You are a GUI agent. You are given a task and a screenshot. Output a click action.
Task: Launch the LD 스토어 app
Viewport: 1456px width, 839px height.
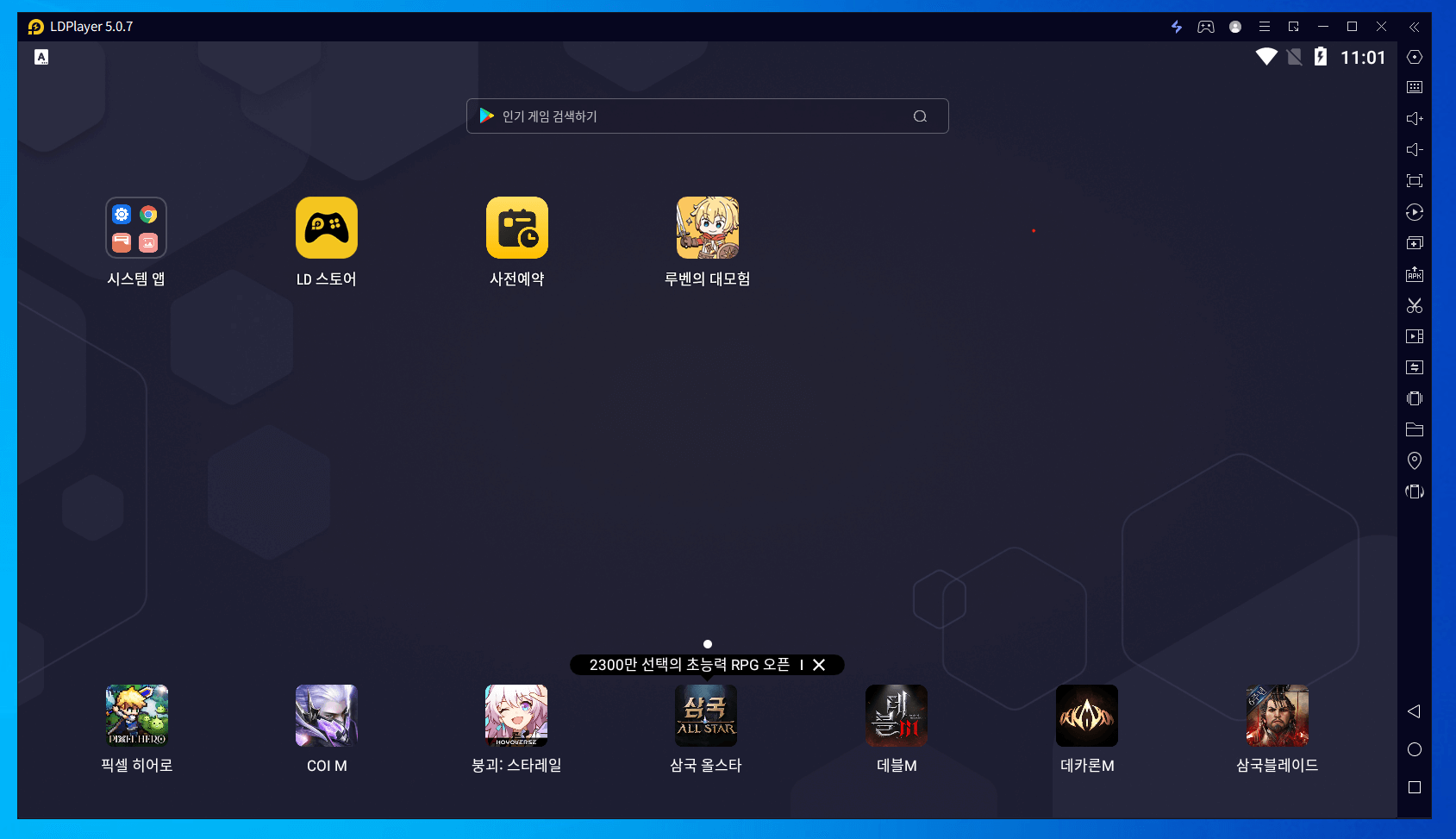point(327,228)
